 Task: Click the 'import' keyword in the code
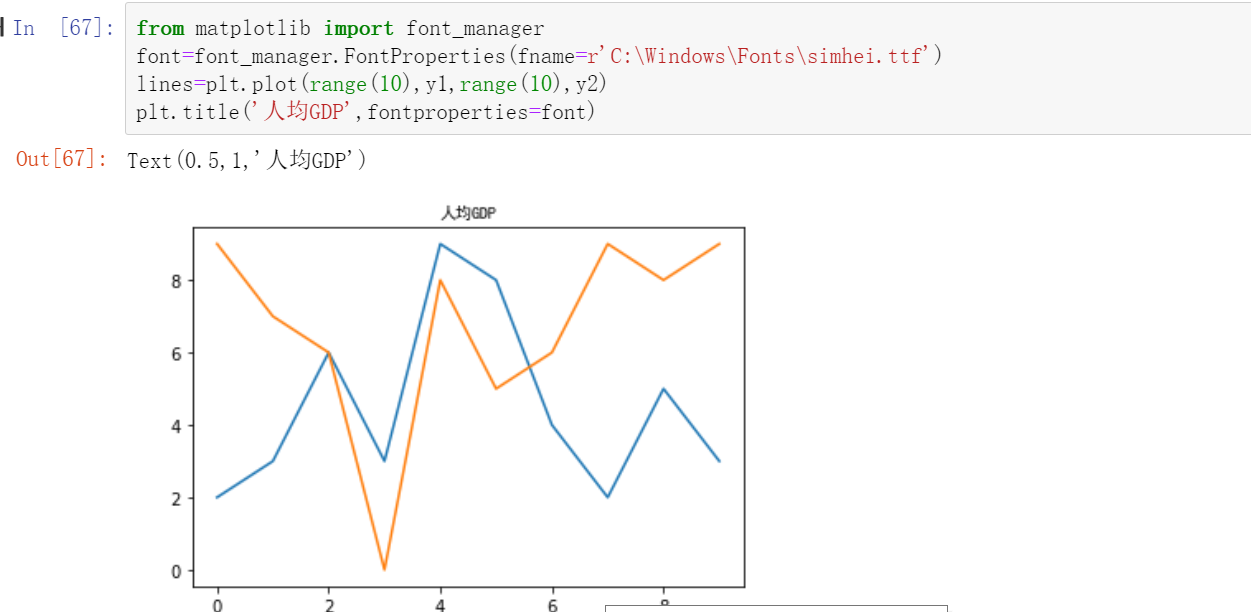358,28
